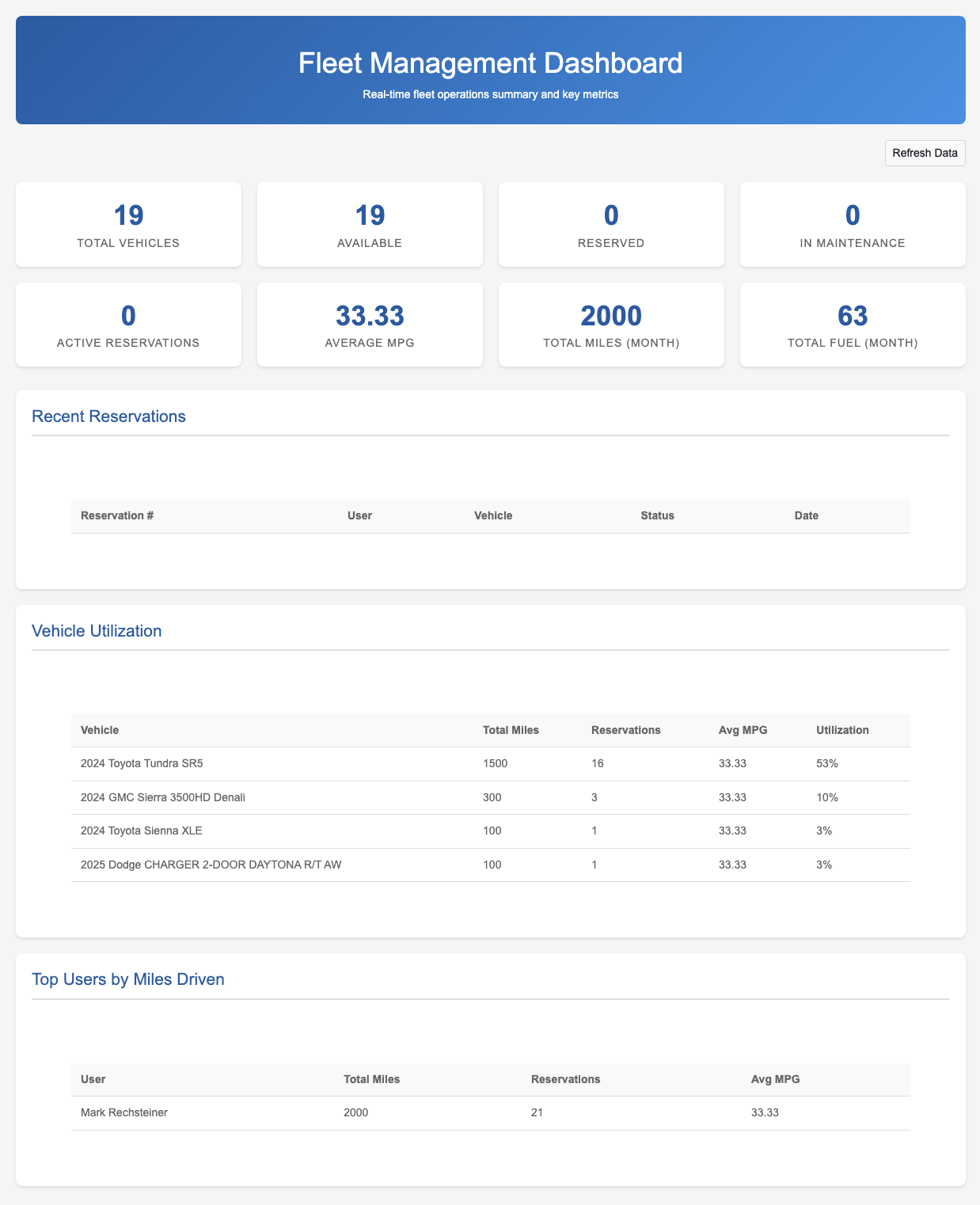980x1205 pixels.
Task: Click the Reservation # column header
Action: (117, 515)
